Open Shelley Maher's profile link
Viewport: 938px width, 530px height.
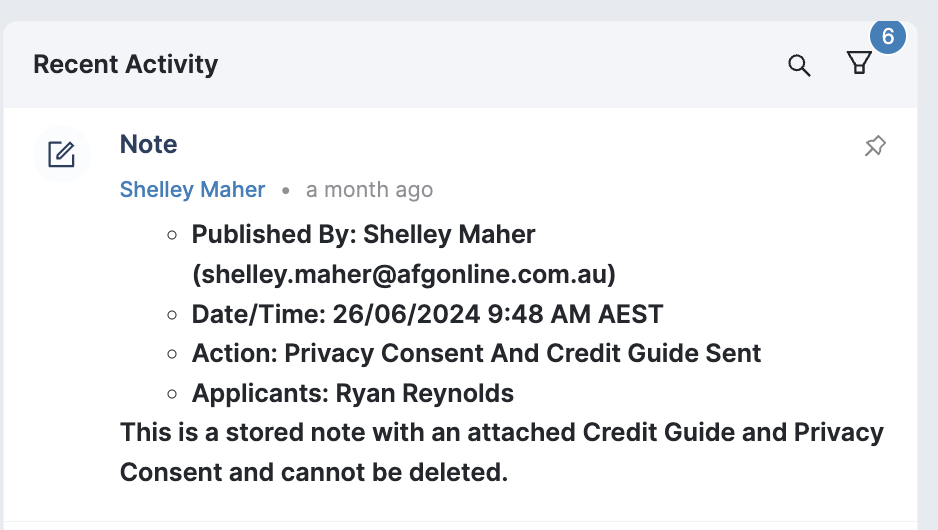click(192, 189)
